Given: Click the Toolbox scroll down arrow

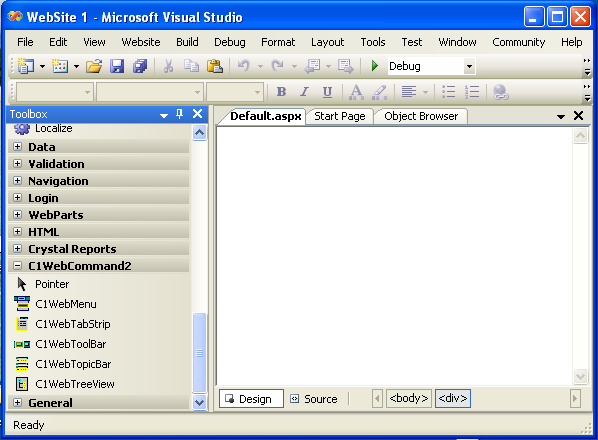Looking at the screenshot, I should [x=199, y=402].
